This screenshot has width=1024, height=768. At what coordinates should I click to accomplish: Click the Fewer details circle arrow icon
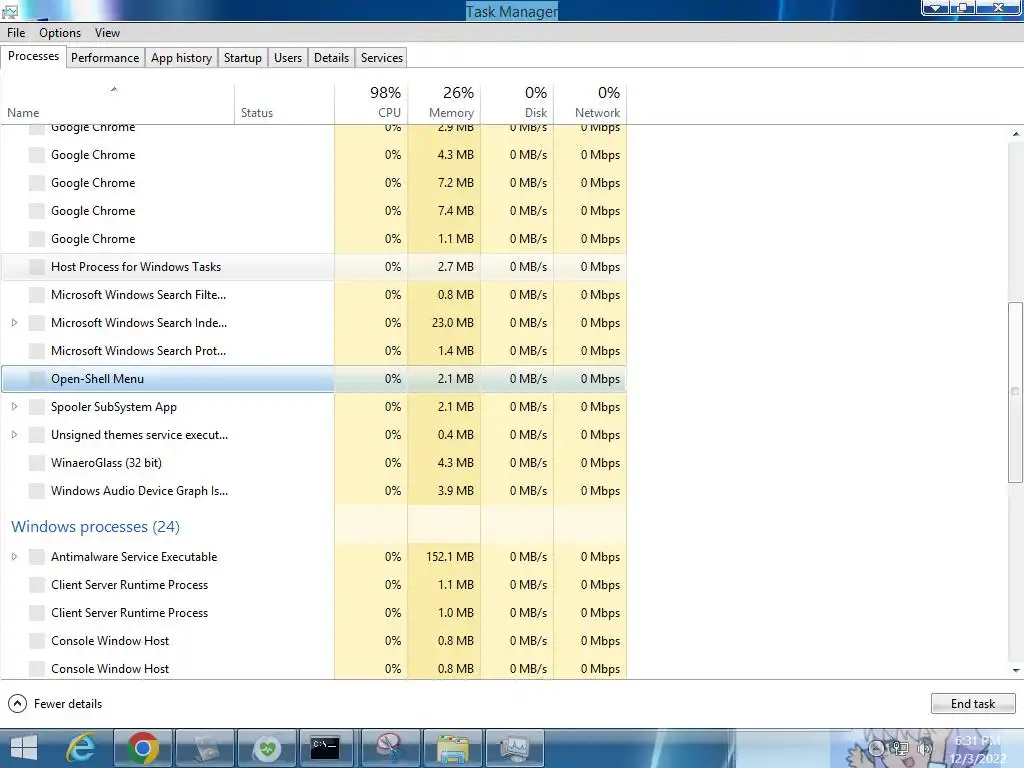pos(18,703)
